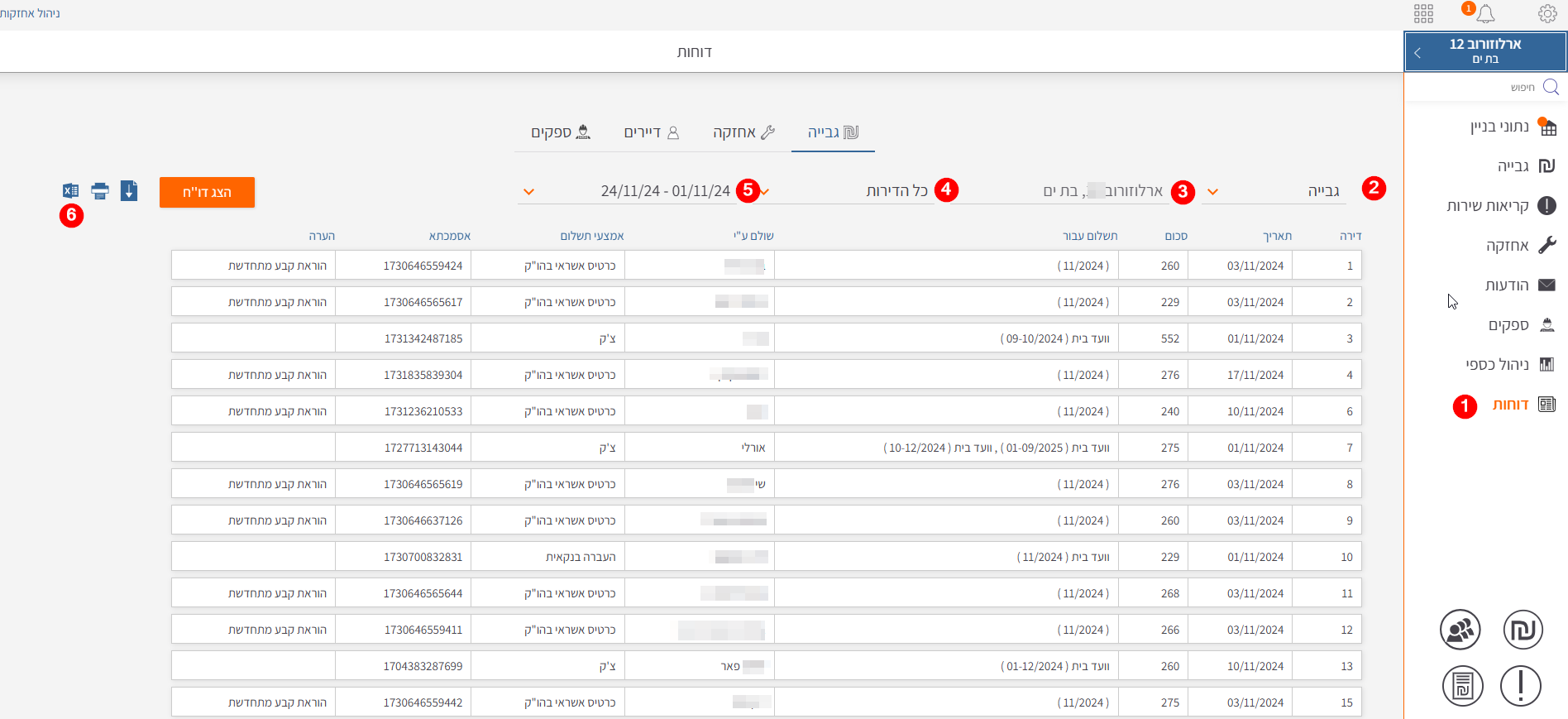Open the ניהול אחזקות link
Viewport: 1568px width, 719px height.
tap(30, 13)
